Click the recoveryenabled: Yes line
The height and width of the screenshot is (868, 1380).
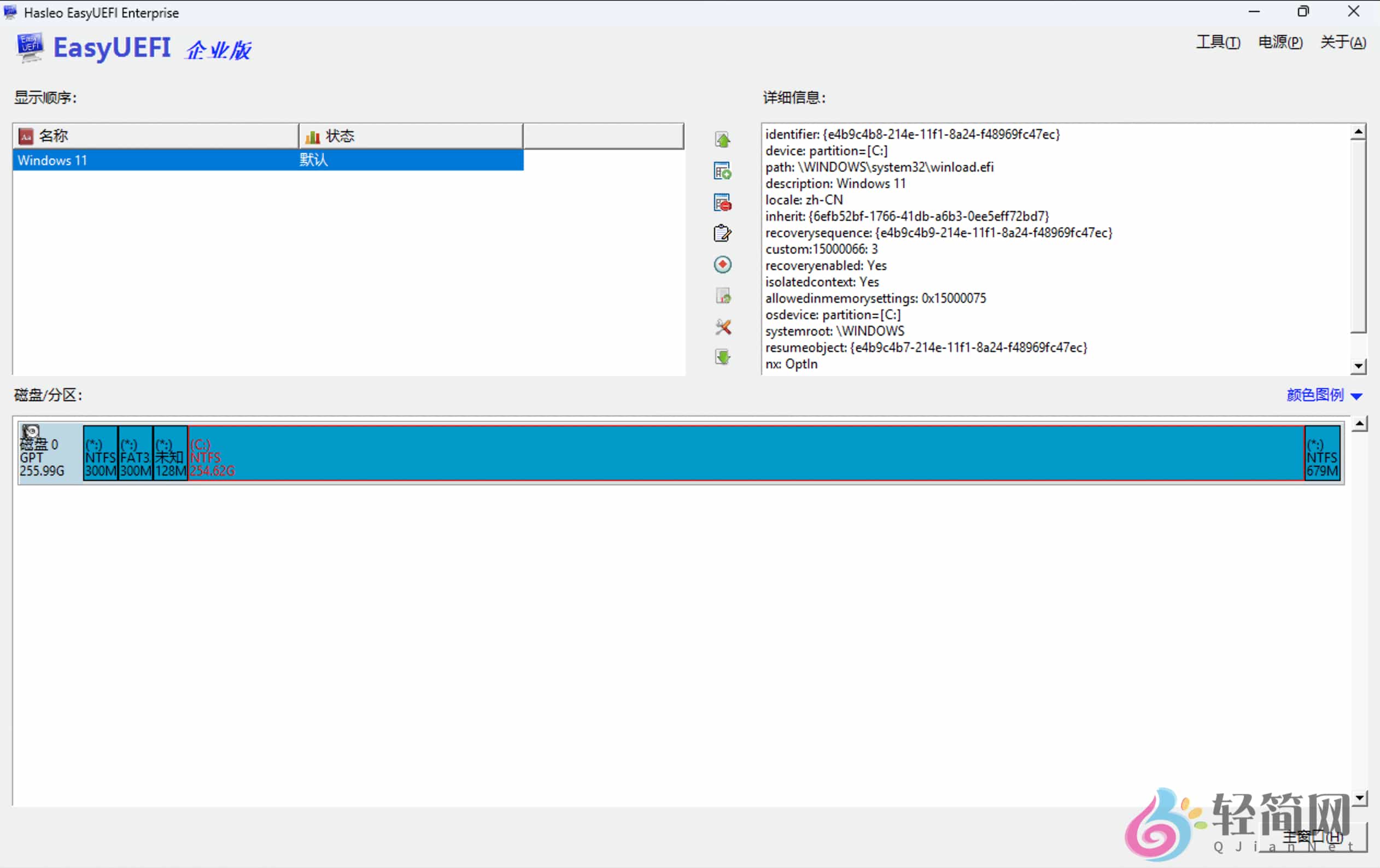point(826,266)
